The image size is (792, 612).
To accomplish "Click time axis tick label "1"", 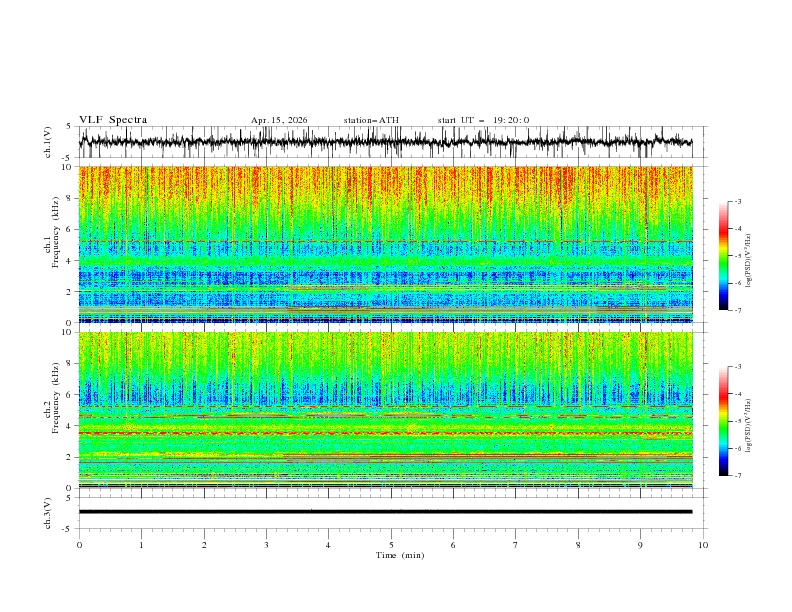I will pyautogui.click(x=141, y=545).
